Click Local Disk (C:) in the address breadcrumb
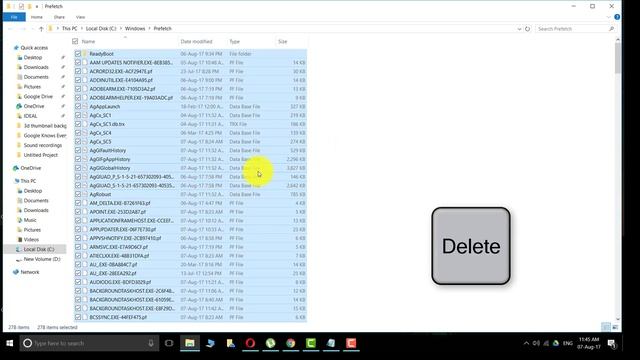The width and height of the screenshot is (640, 360). click(x=101, y=29)
